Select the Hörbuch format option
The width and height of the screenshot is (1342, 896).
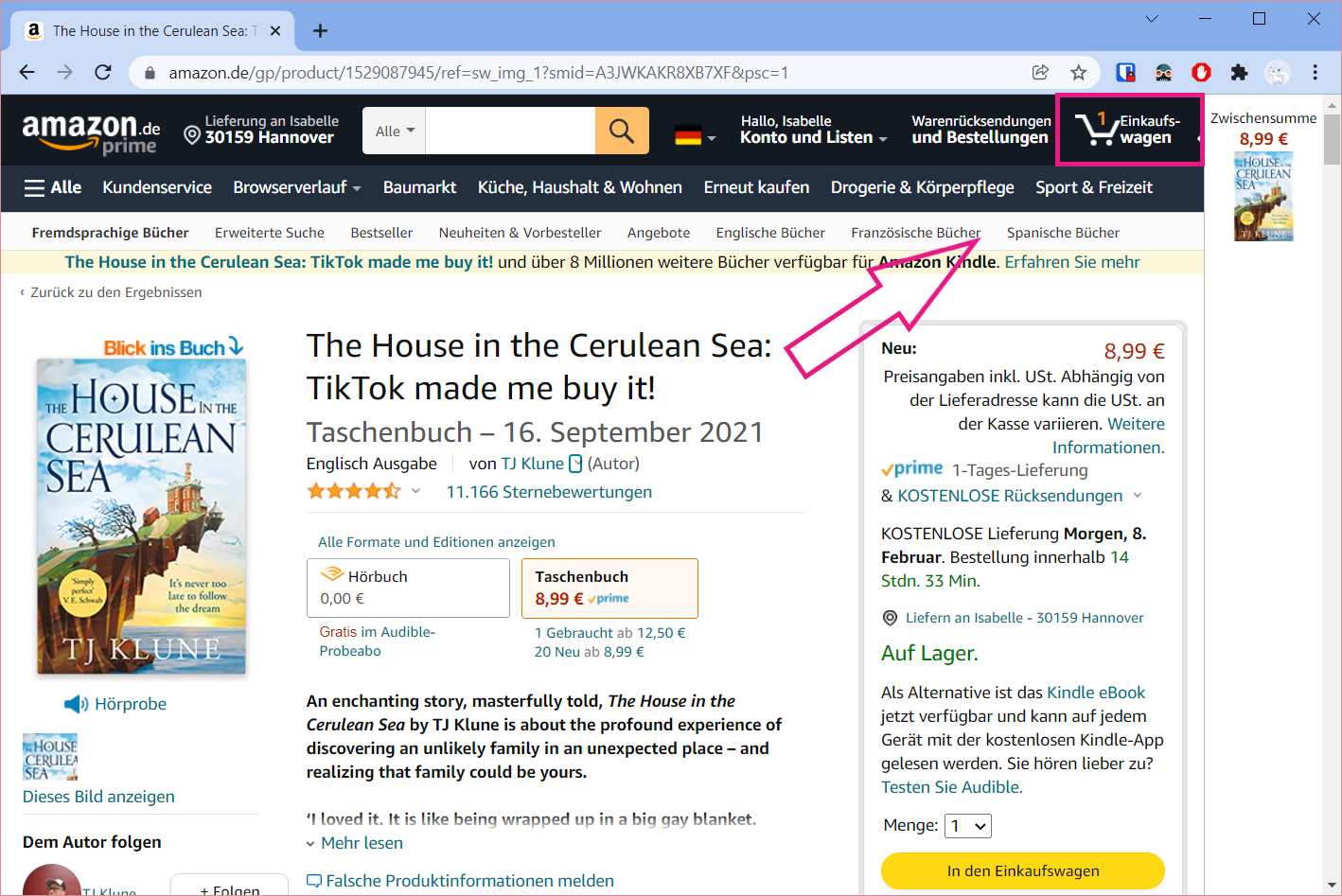pyautogui.click(x=408, y=588)
